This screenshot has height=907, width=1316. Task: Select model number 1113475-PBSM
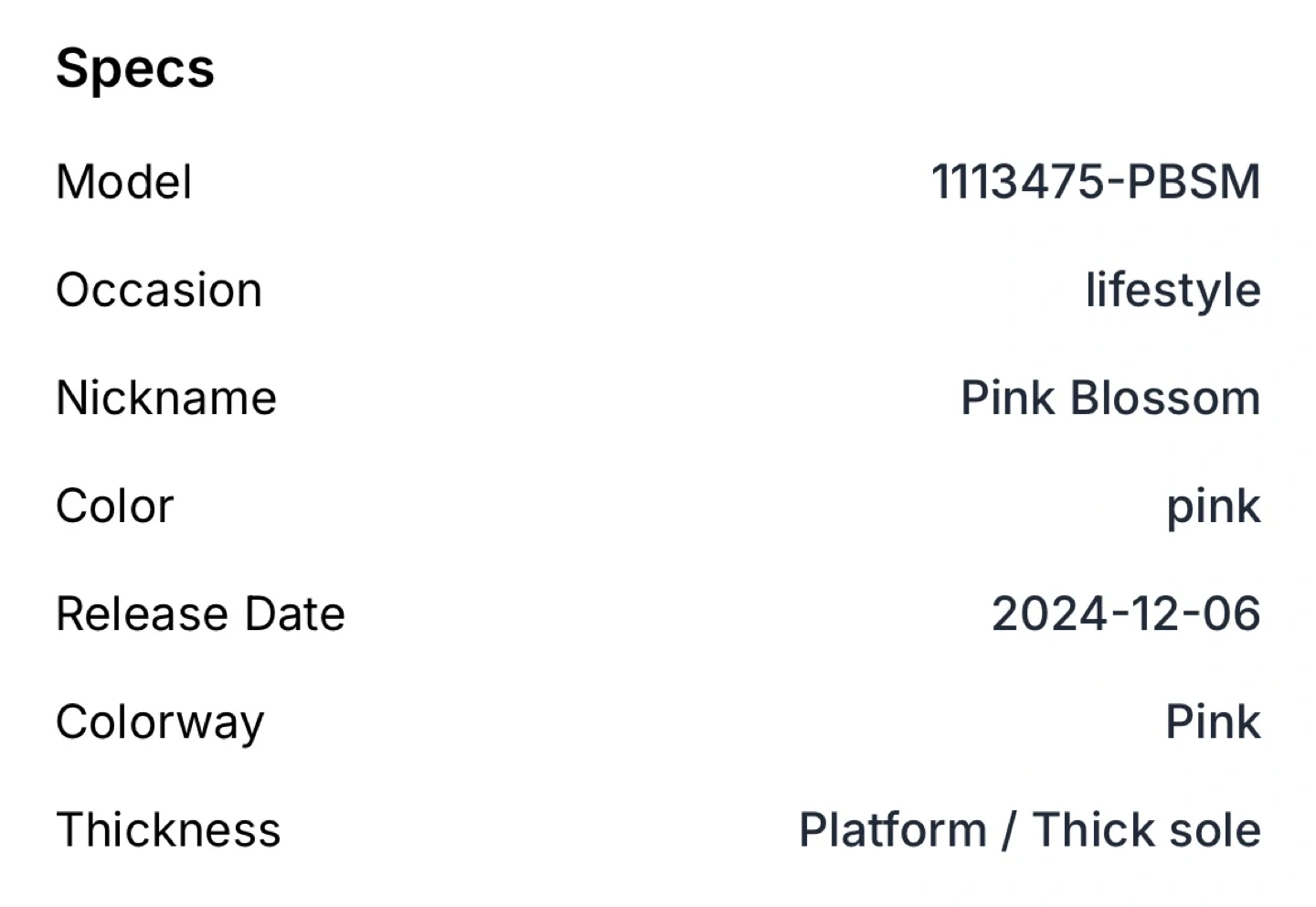click(1095, 182)
